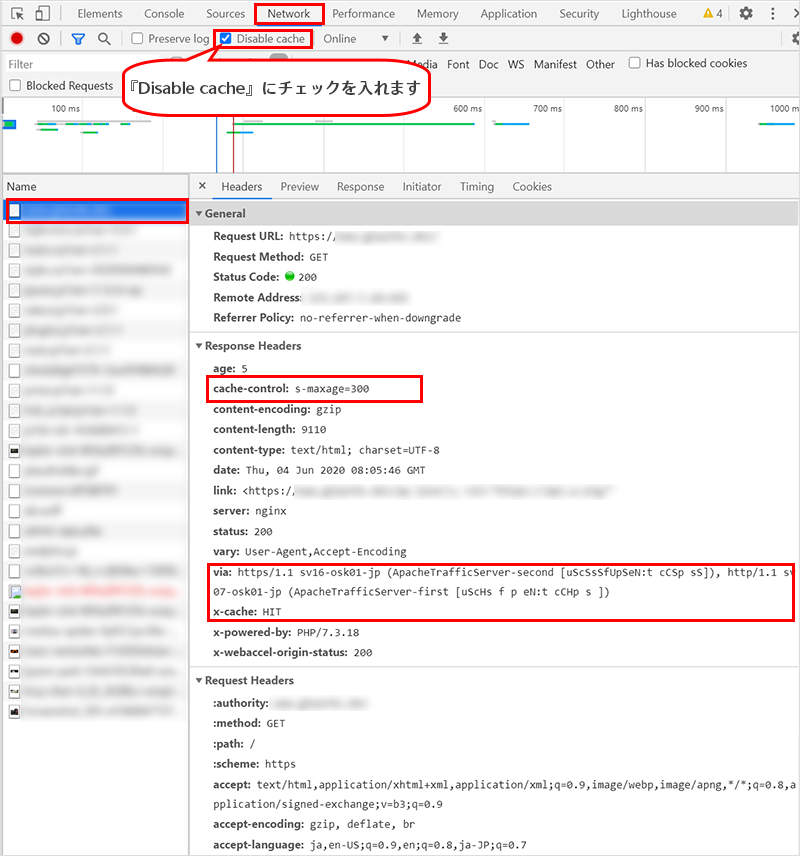Collapse the Response Headers section
The height and width of the screenshot is (856, 800).
coord(199,346)
